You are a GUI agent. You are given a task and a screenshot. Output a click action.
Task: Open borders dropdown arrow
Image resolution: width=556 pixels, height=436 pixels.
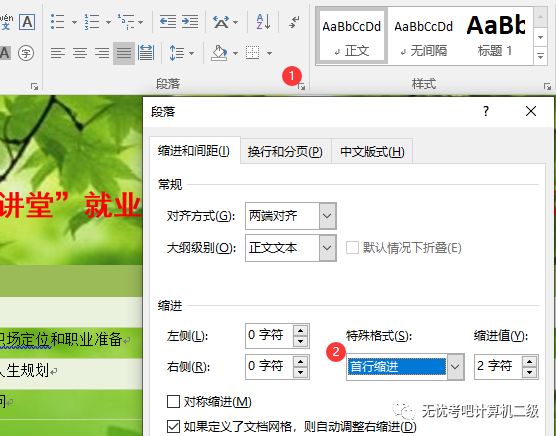tap(269, 54)
